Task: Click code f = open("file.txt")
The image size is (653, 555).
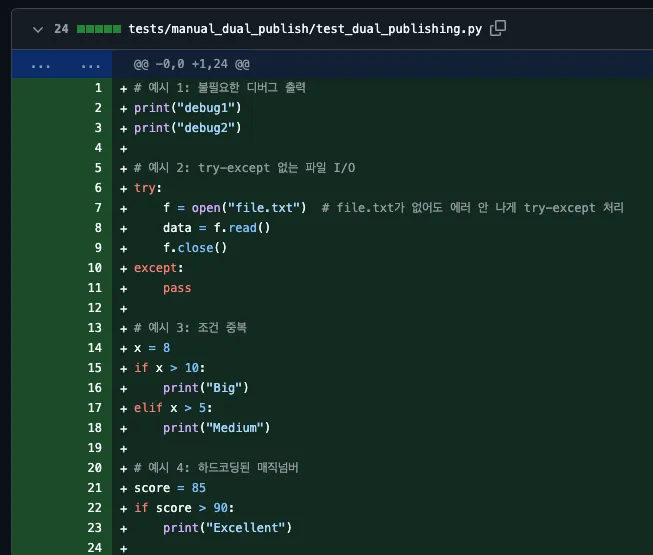Action: point(235,208)
